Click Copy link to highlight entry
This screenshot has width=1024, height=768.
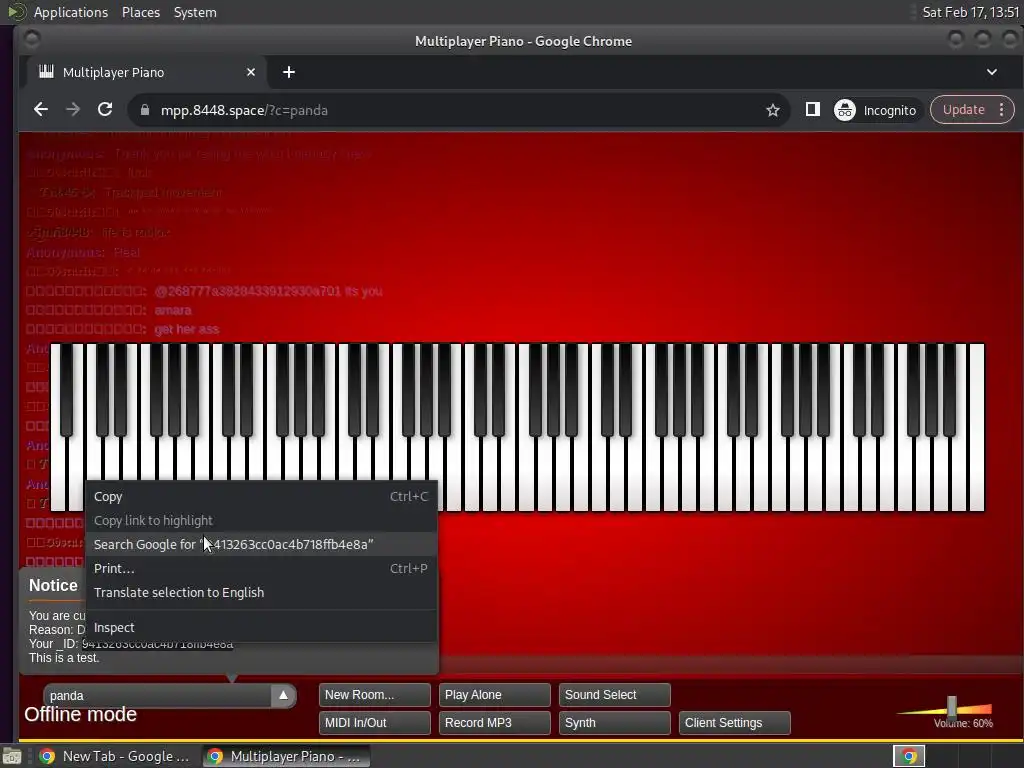(x=261, y=520)
